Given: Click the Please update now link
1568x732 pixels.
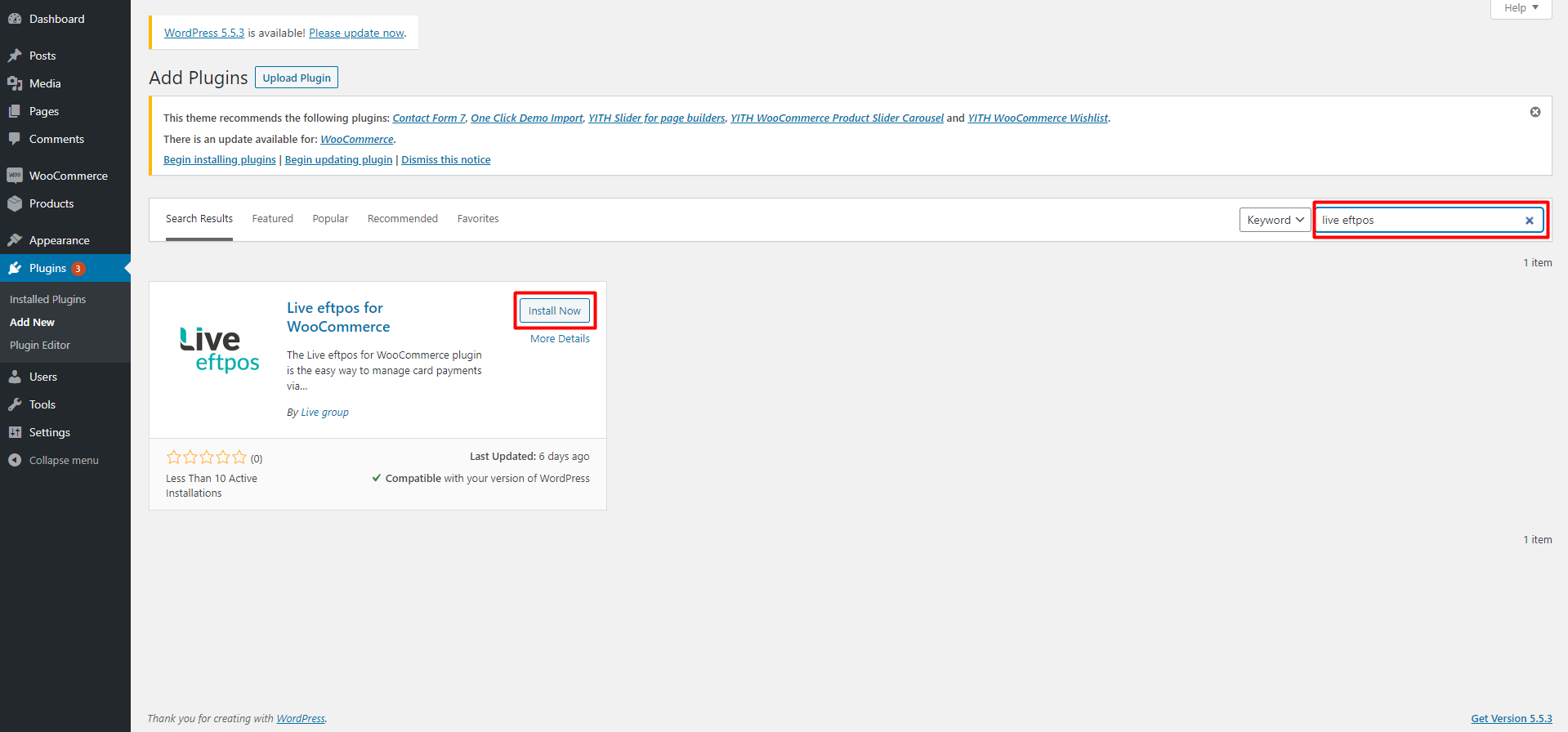Looking at the screenshot, I should tap(356, 33).
